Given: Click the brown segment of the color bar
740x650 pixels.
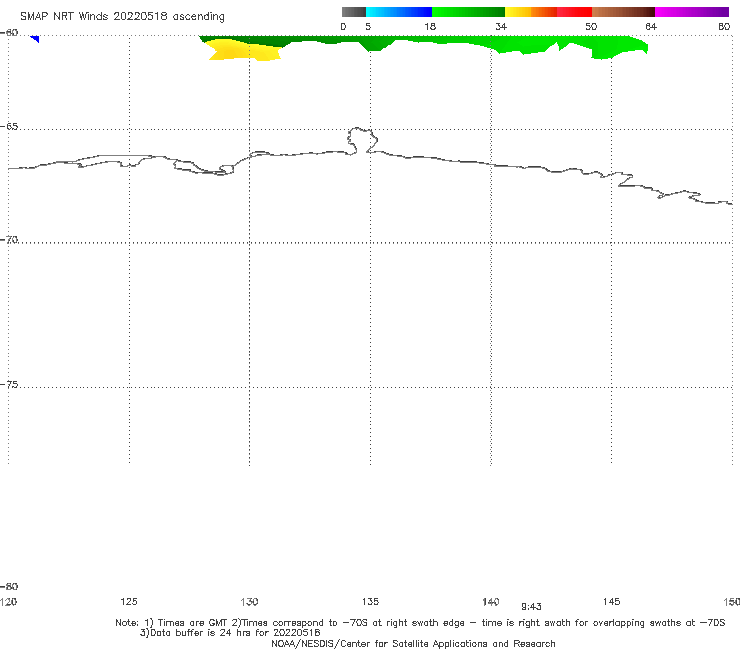Looking at the screenshot, I should pyautogui.click(x=623, y=12).
